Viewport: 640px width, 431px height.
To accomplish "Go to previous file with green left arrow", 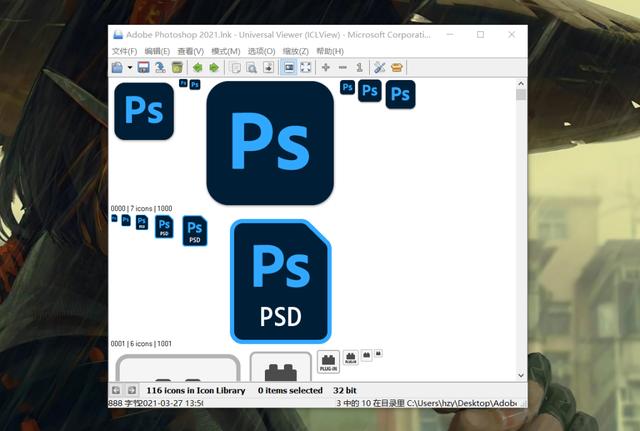I will (198, 67).
